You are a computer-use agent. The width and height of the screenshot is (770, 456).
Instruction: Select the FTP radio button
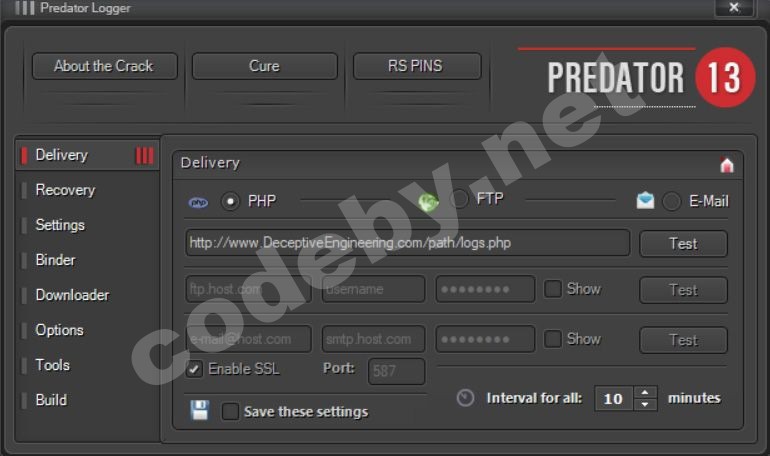point(459,199)
